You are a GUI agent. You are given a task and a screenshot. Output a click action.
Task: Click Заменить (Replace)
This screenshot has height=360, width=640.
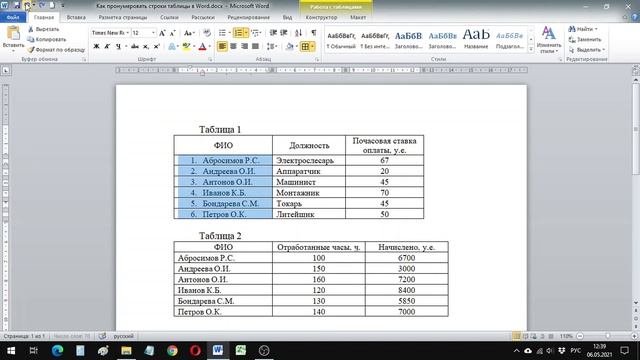tap(585, 40)
